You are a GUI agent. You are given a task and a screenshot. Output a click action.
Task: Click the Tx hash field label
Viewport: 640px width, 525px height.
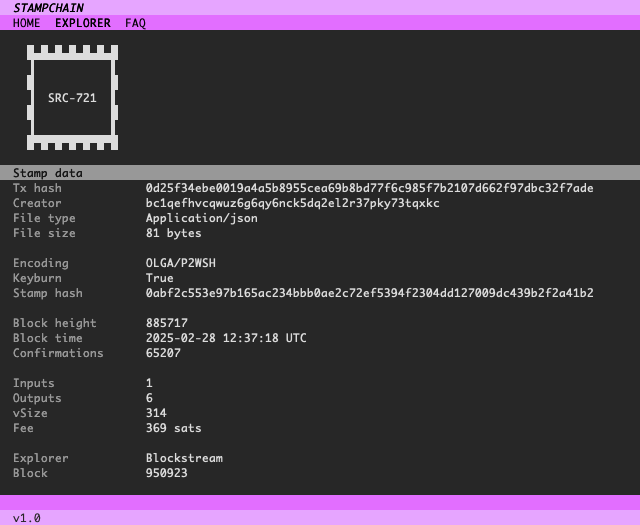37,188
